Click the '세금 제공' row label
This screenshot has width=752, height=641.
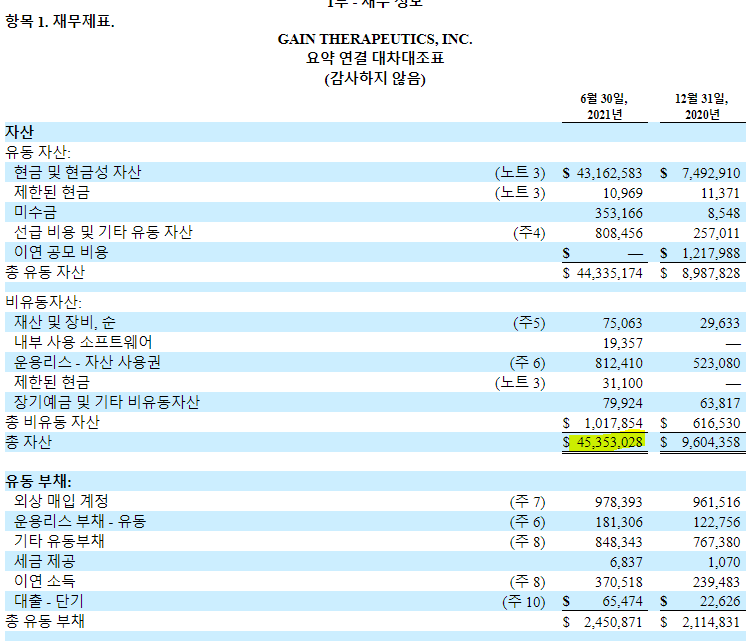(x=44, y=561)
